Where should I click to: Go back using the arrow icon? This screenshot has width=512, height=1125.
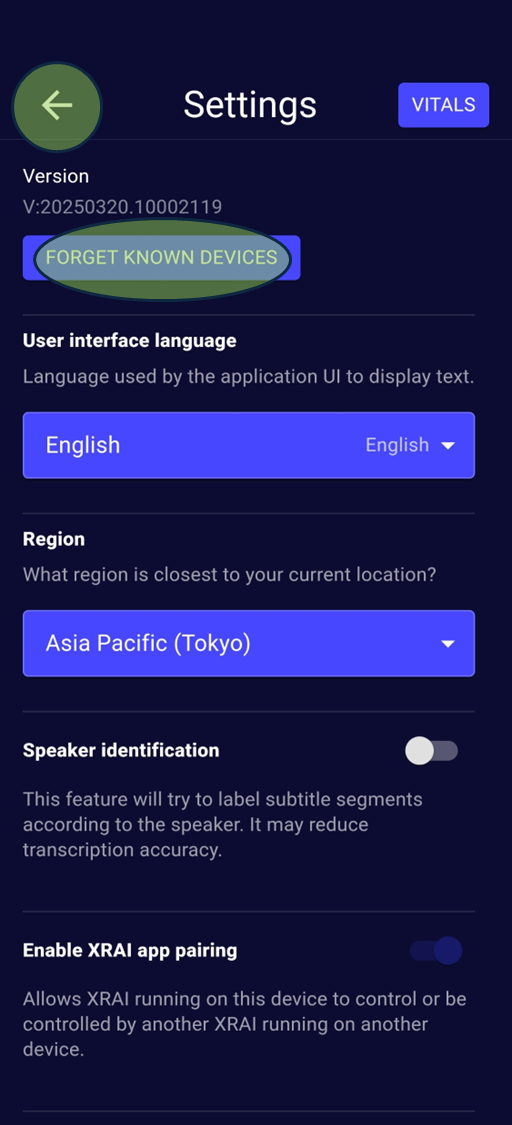[x=57, y=105]
